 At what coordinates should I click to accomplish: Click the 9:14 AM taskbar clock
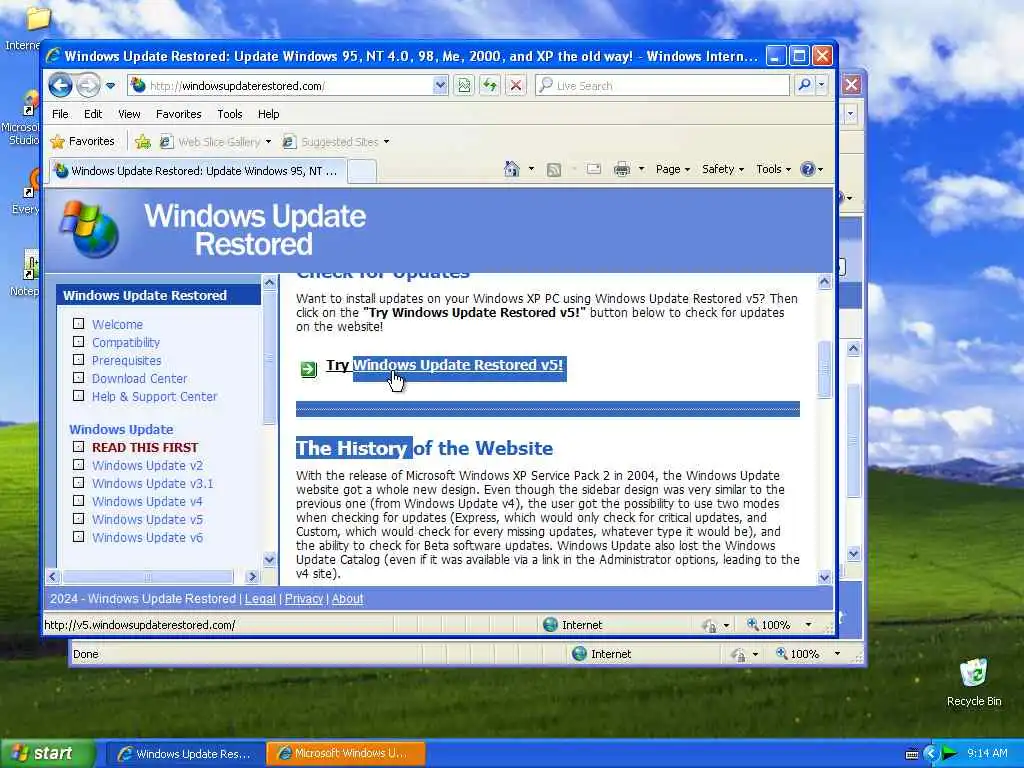(987, 754)
